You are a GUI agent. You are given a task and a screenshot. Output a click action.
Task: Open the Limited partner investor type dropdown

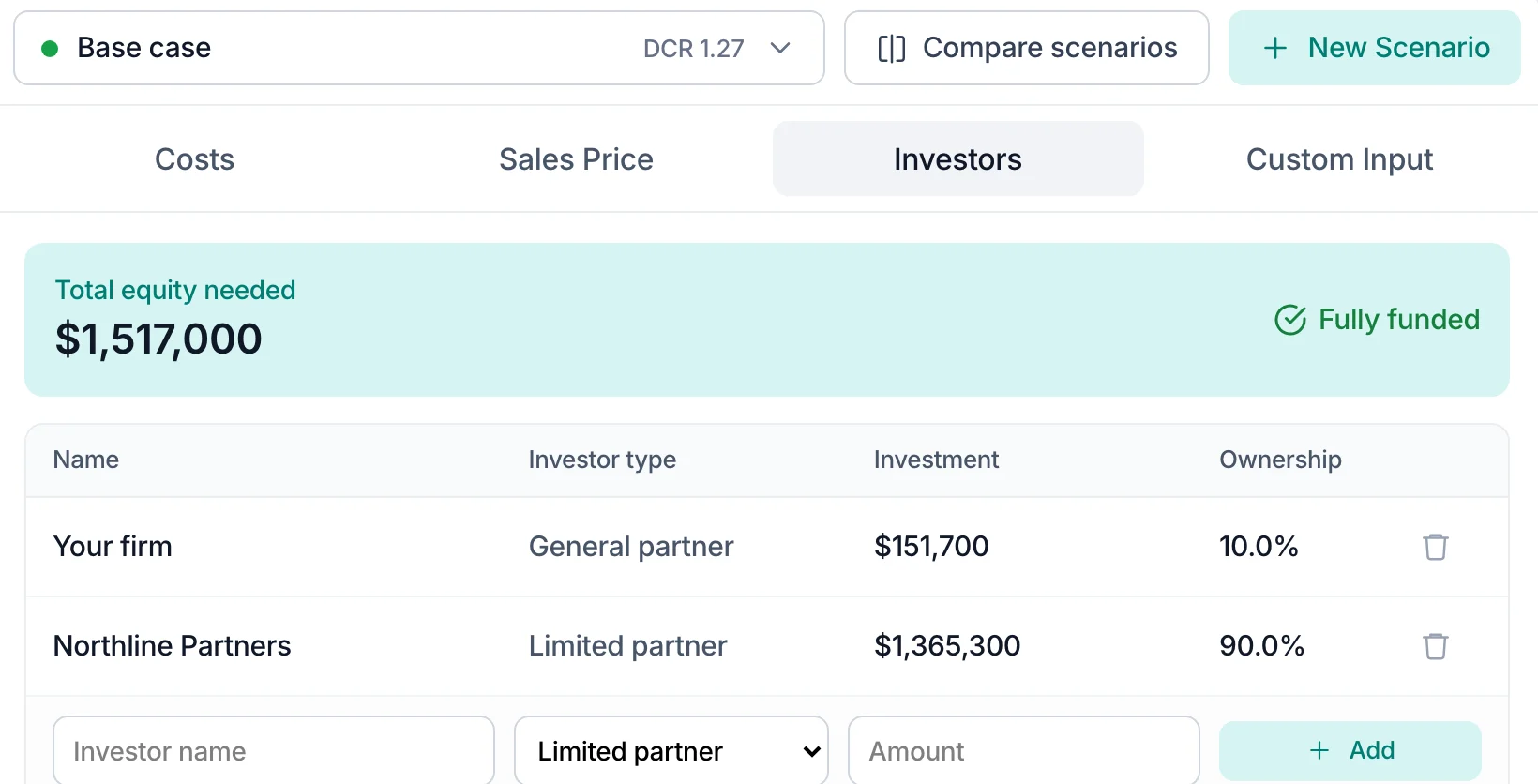click(x=671, y=751)
